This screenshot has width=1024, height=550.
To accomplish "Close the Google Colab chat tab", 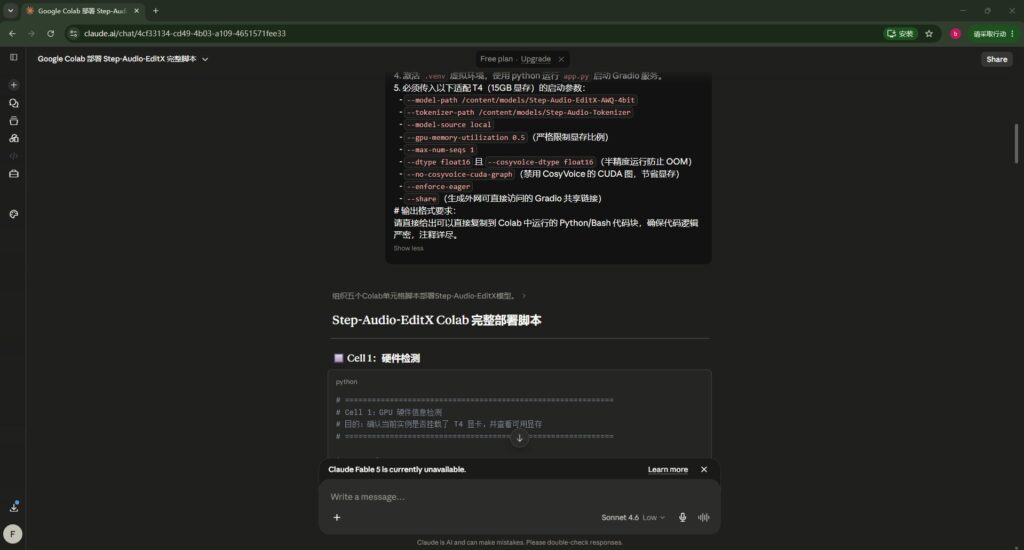I will click(x=136, y=10).
